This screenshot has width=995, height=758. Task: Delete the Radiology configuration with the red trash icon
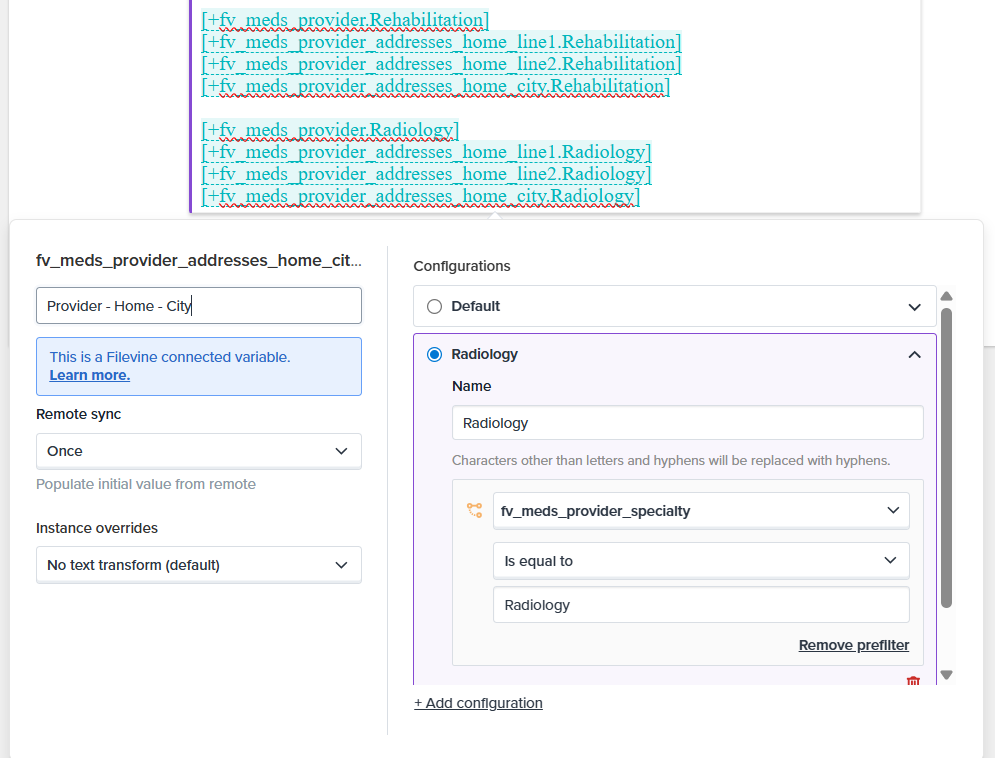click(x=912, y=681)
